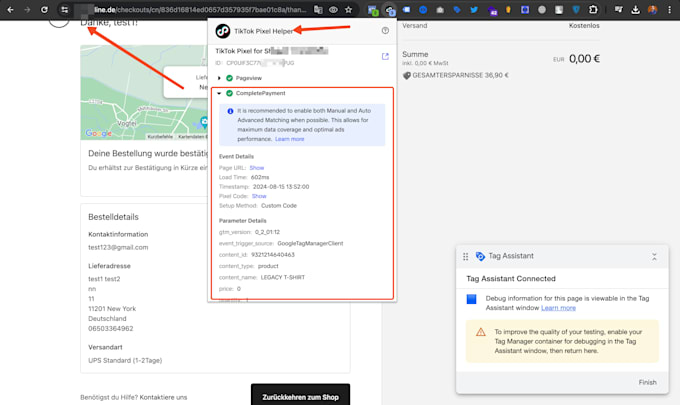Bookmark this page with the star icon
Viewport: 680px width, 405px height.
coord(348,10)
